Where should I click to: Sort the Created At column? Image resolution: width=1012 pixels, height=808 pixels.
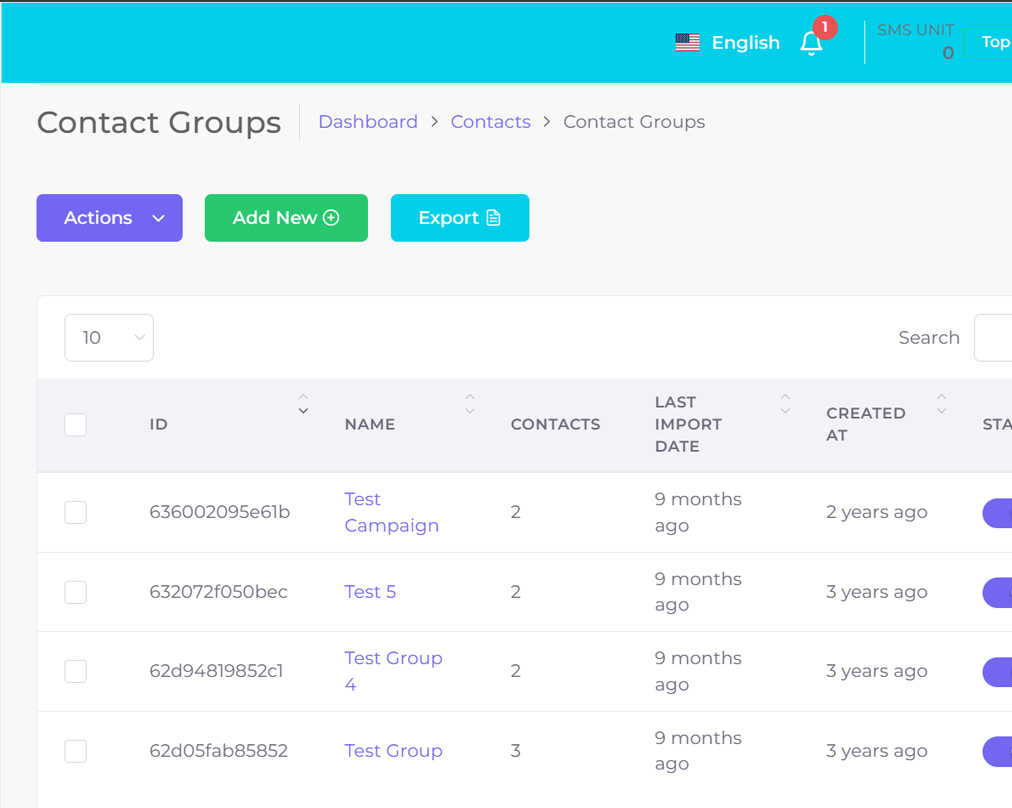pos(942,401)
